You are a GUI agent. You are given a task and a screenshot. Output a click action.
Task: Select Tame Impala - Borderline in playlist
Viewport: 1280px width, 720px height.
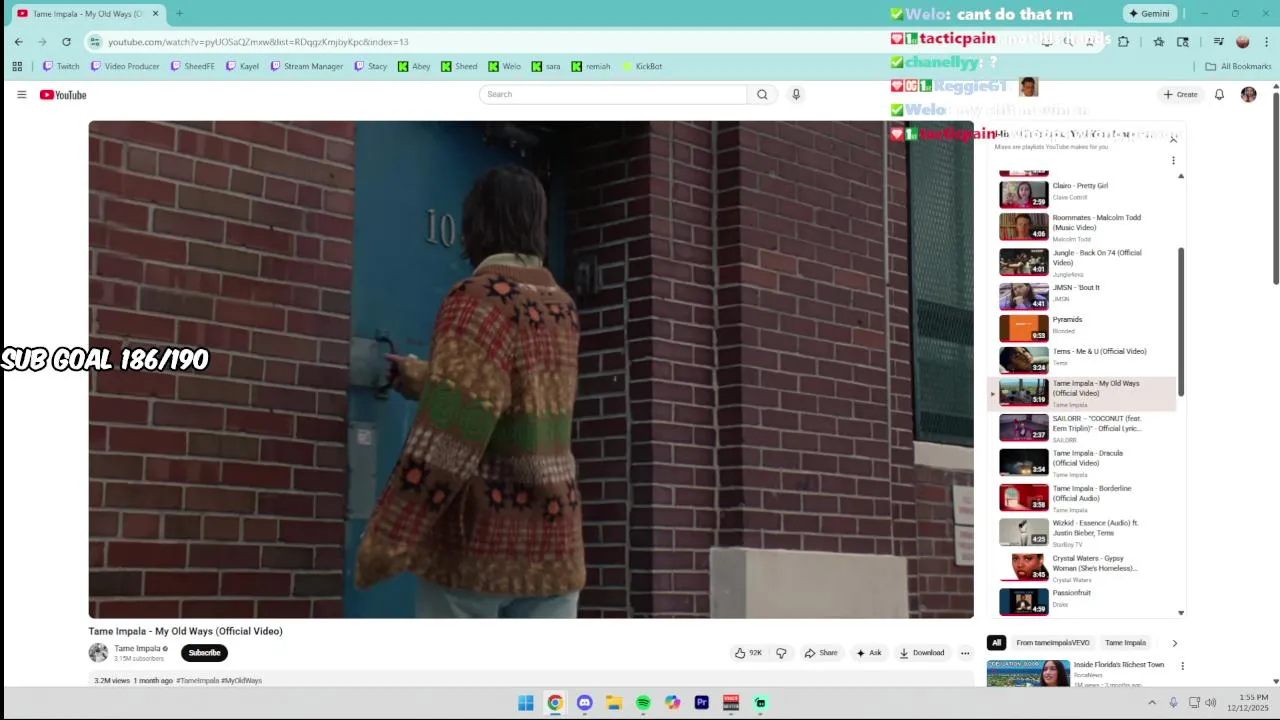coord(1082,497)
